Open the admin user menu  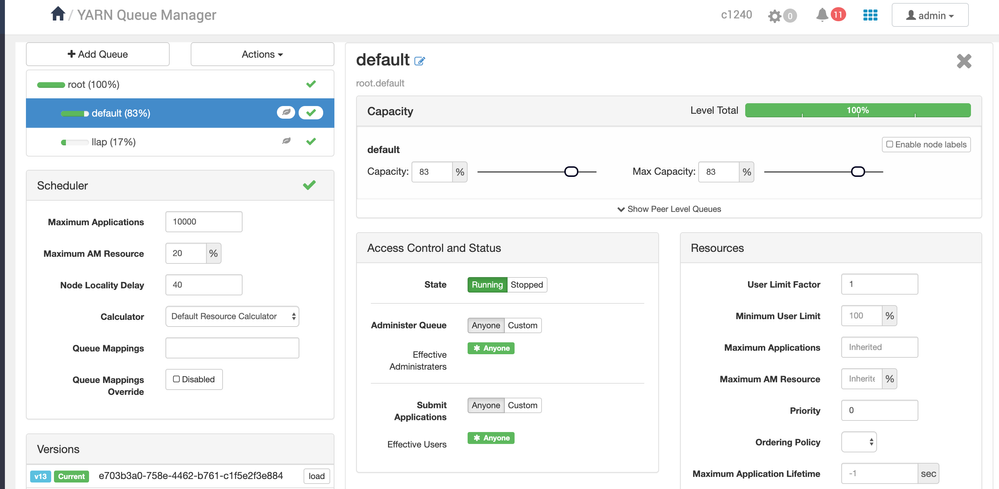pos(930,15)
